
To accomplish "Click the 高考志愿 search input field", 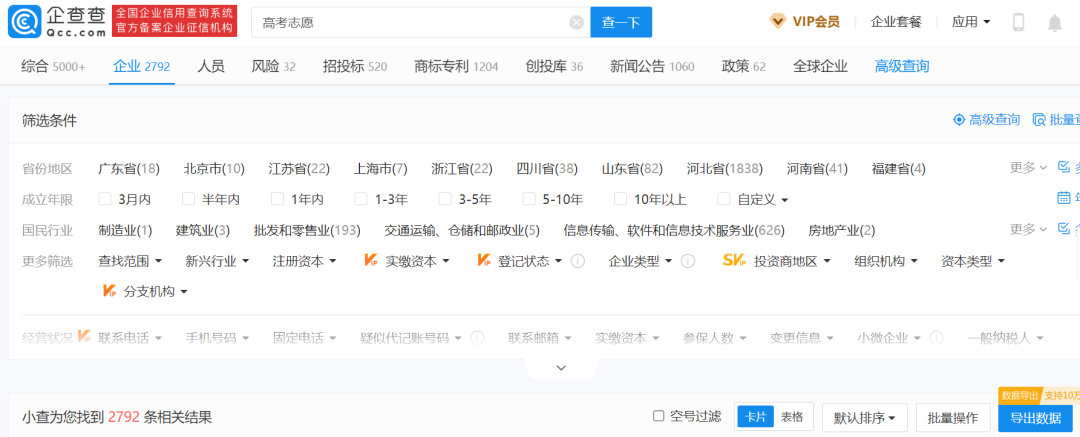I will click(x=413, y=23).
